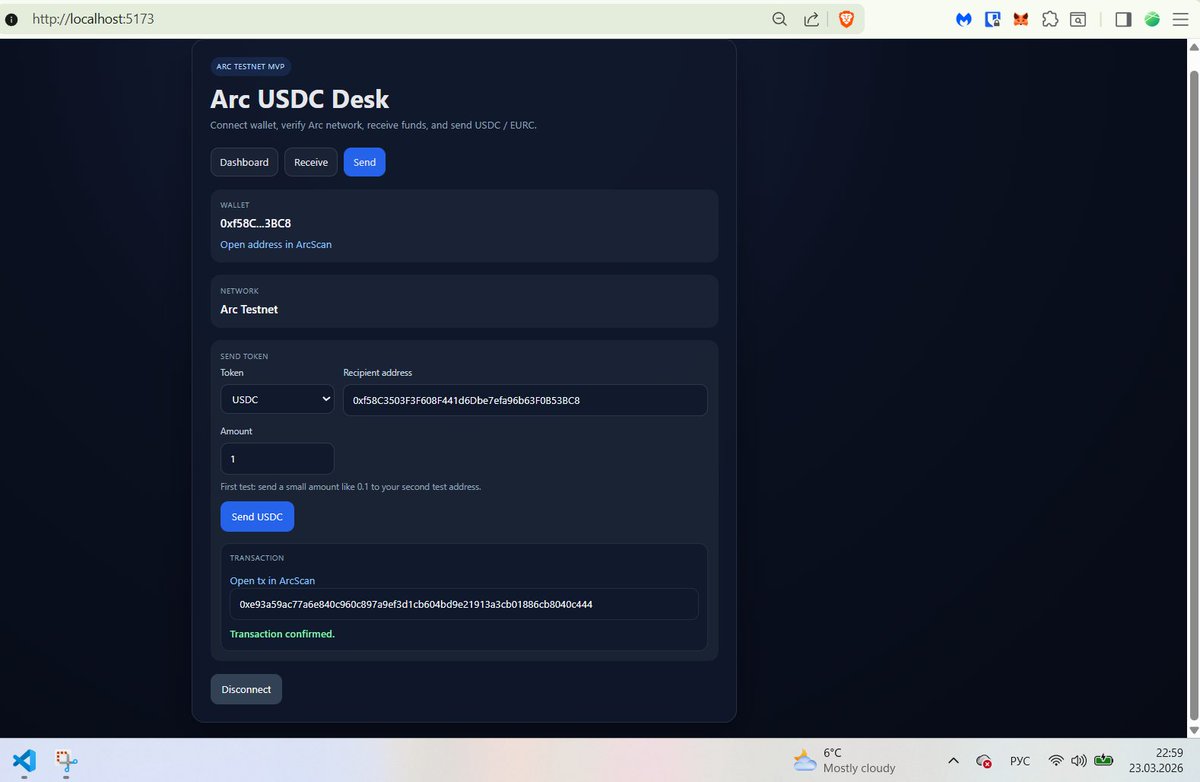Image resolution: width=1200 pixels, height=782 pixels.
Task: Click the ARC TESTNET MVP badge
Action: tap(251, 67)
